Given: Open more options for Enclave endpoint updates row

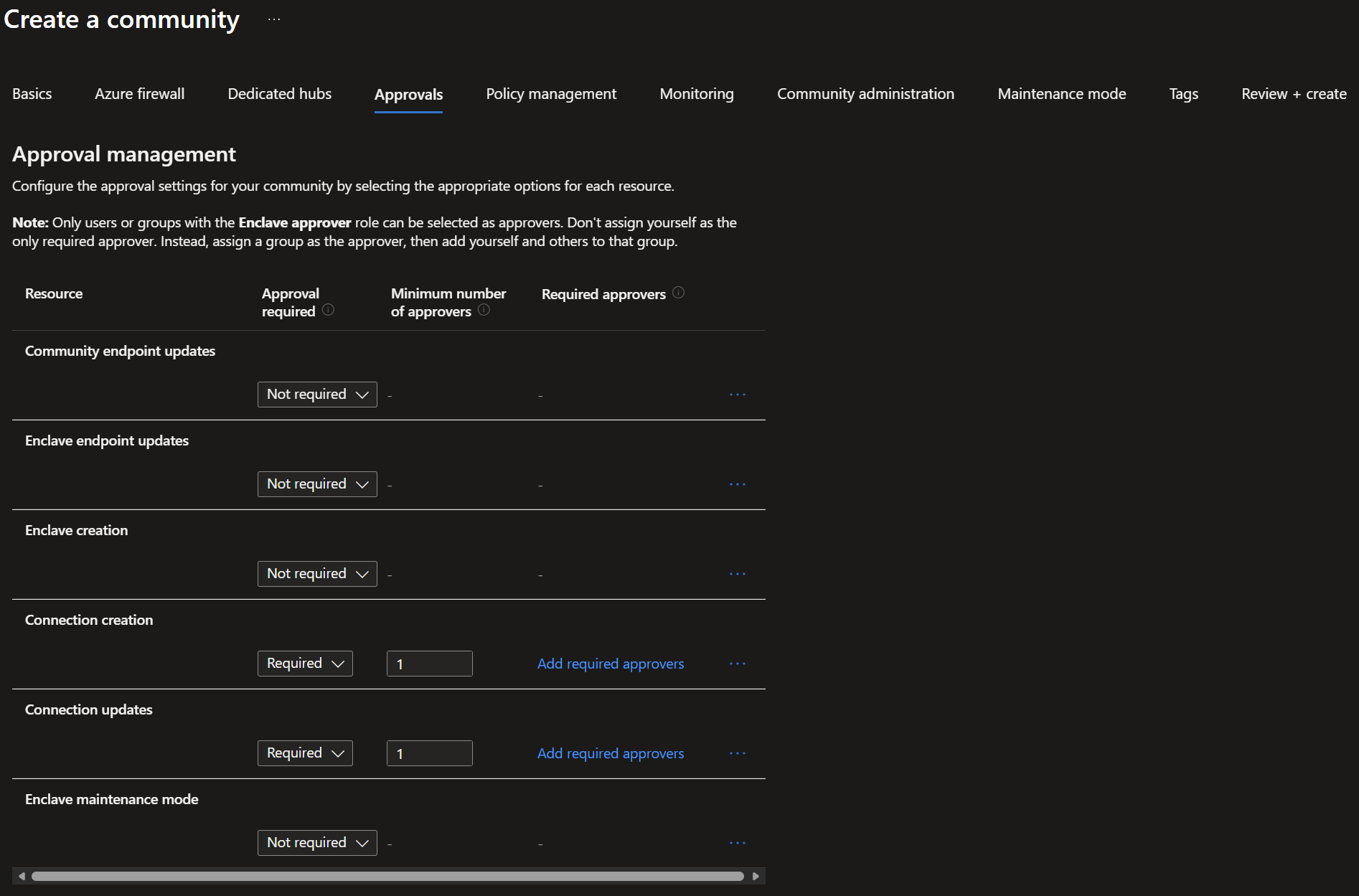Looking at the screenshot, I should (738, 484).
